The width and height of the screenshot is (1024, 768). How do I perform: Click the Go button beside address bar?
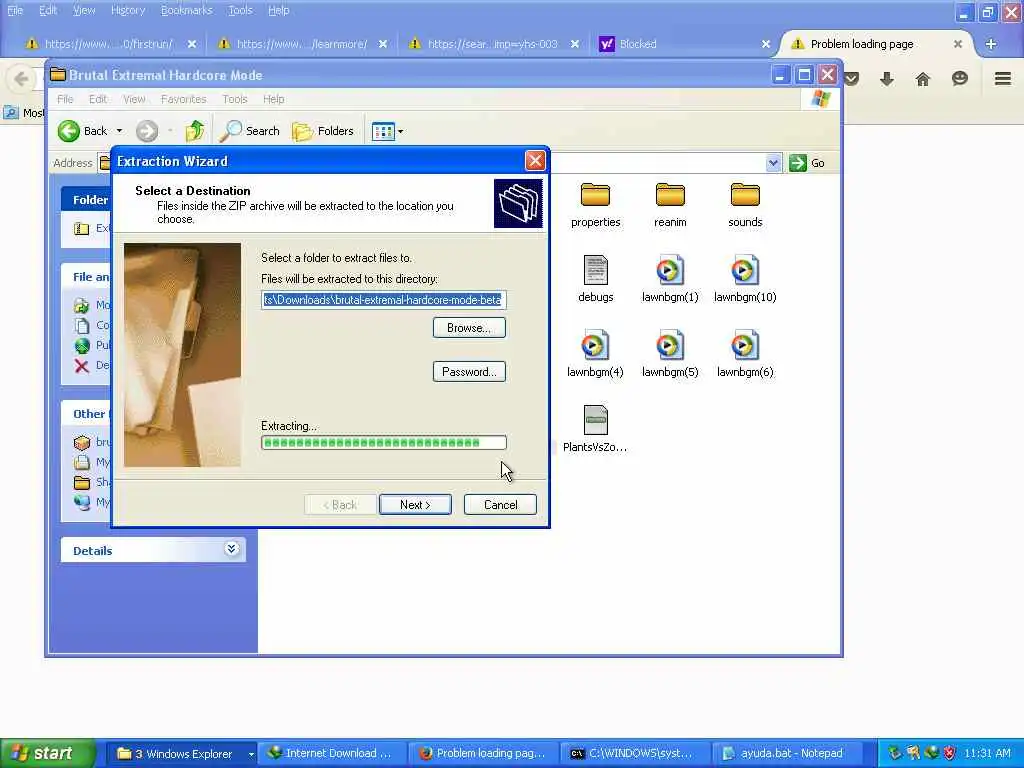tap(807, 163)
